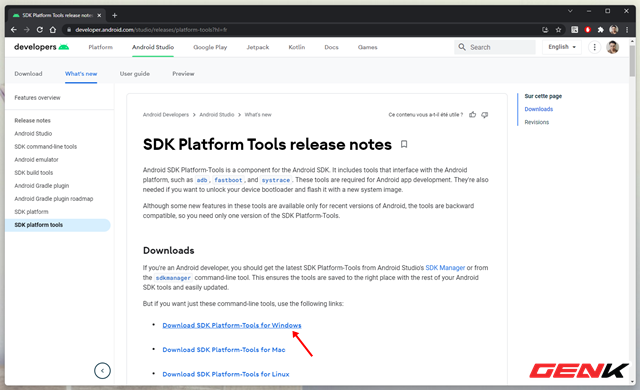Screen dimensions: 640x390
Task: Click the address bar URL field
Action: click(302, 30)
